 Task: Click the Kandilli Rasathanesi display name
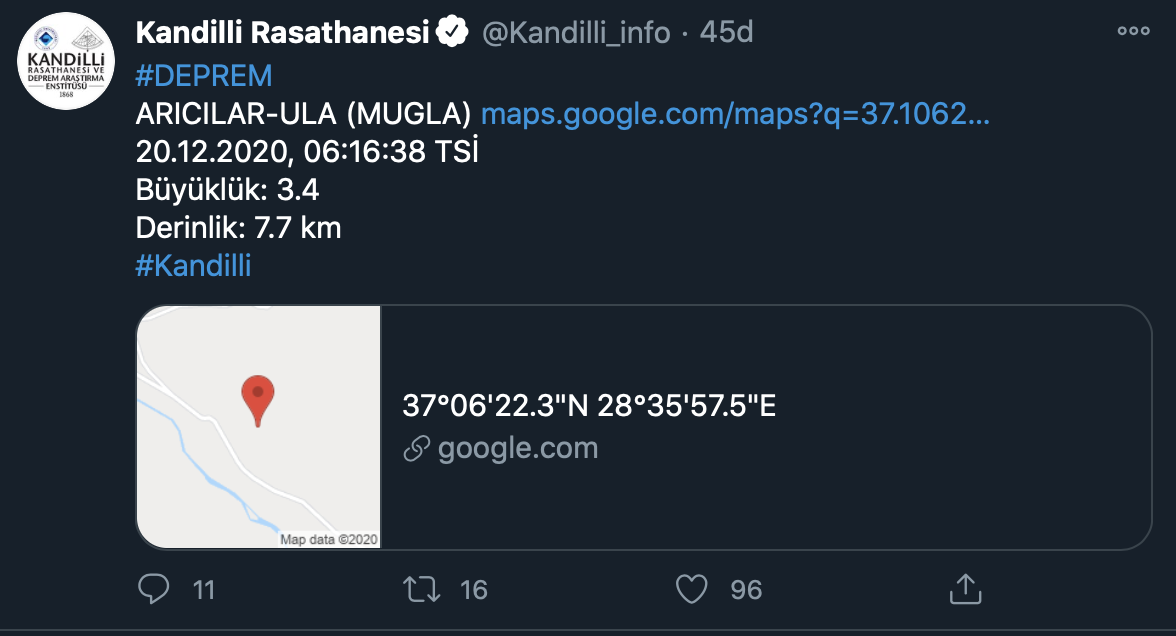pyautogui.click(x=284, y=33)
